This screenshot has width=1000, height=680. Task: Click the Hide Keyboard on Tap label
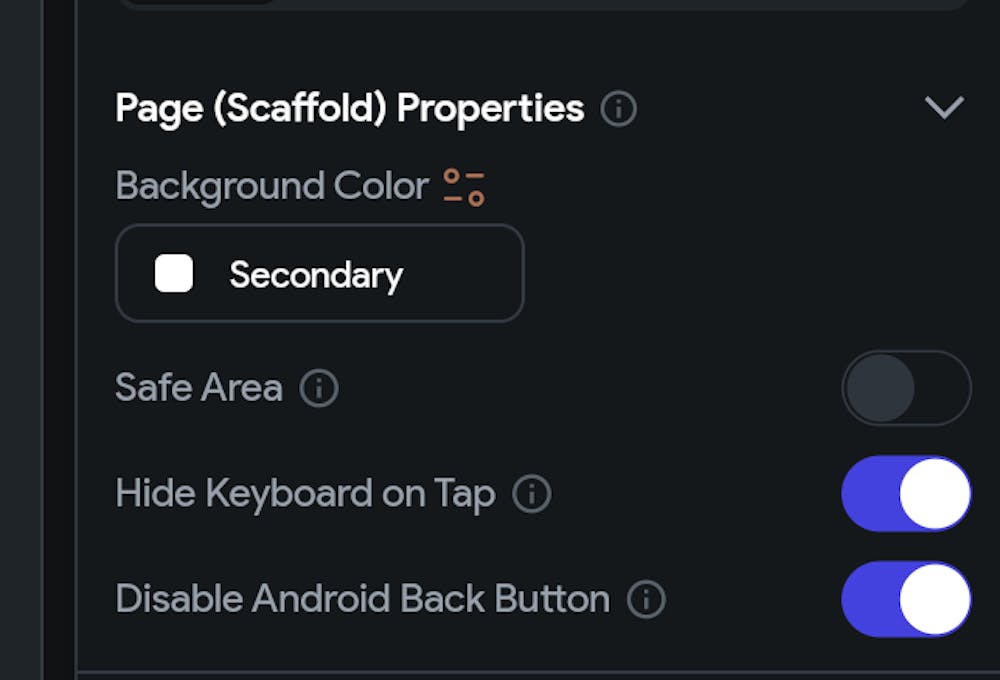point(305,494)
